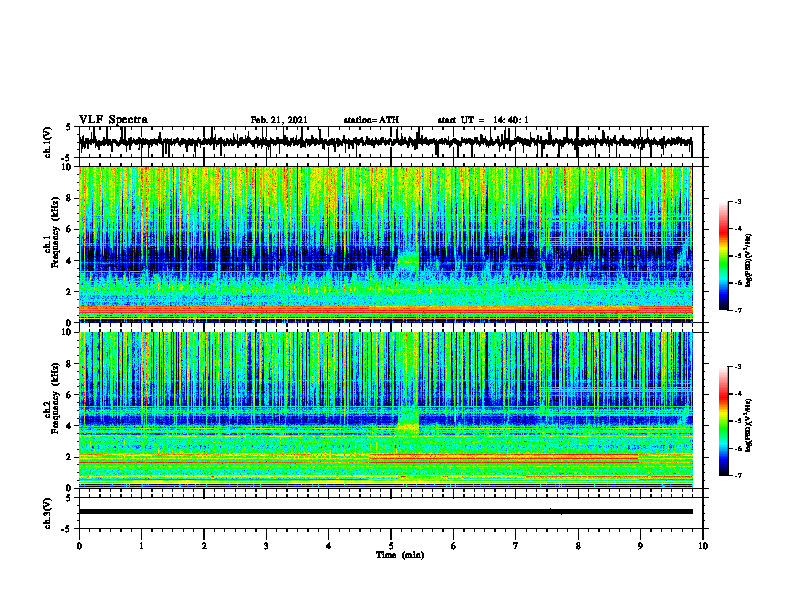Click the time axis tick label "5"
The image size is (792, 612).
391,546
